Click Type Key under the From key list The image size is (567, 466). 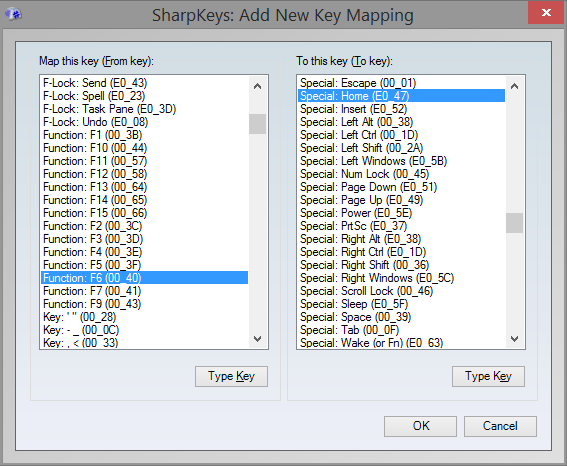tap(231, 376)
